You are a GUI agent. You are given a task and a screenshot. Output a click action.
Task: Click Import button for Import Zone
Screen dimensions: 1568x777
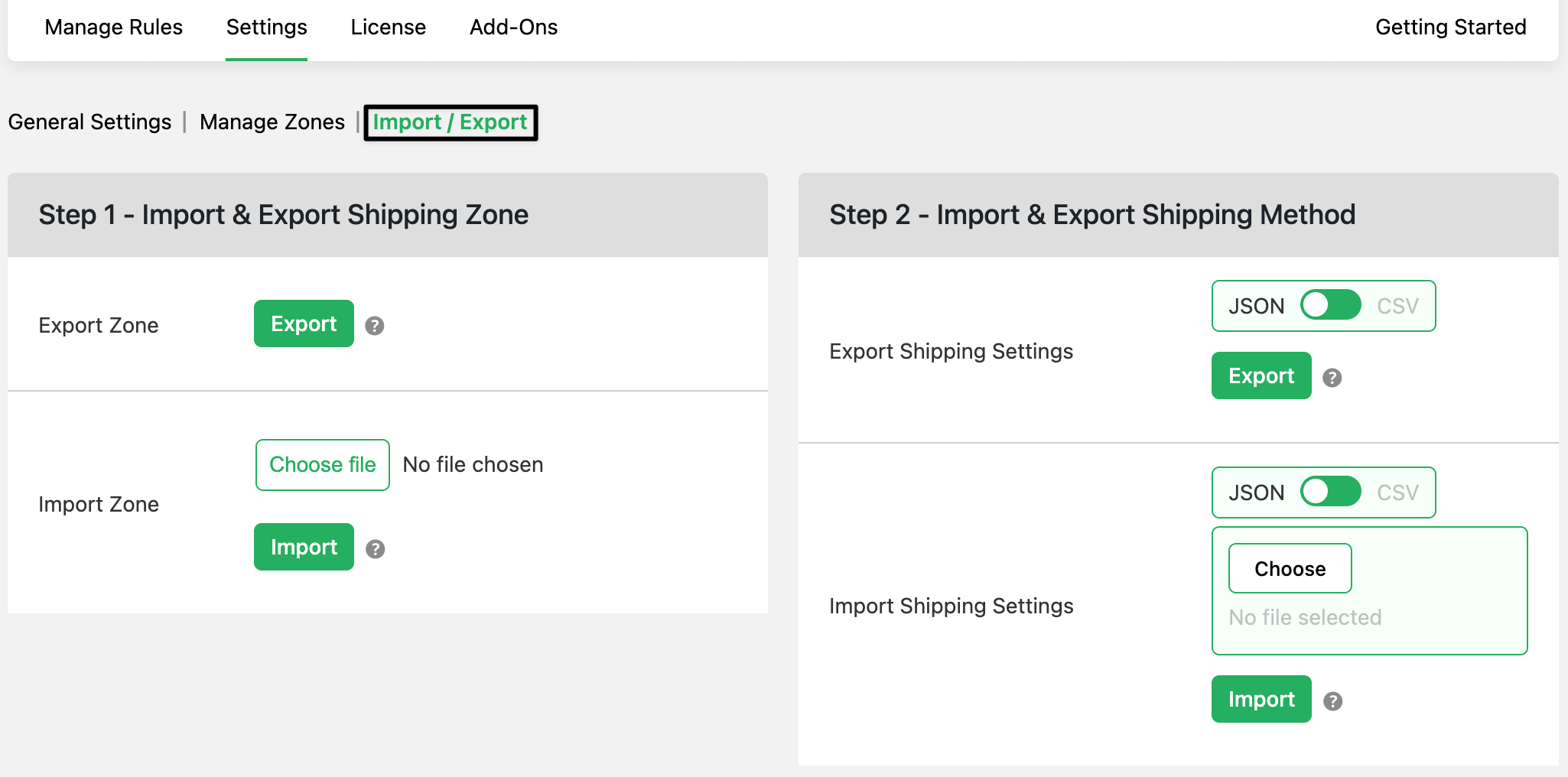[x=304, y=547]
